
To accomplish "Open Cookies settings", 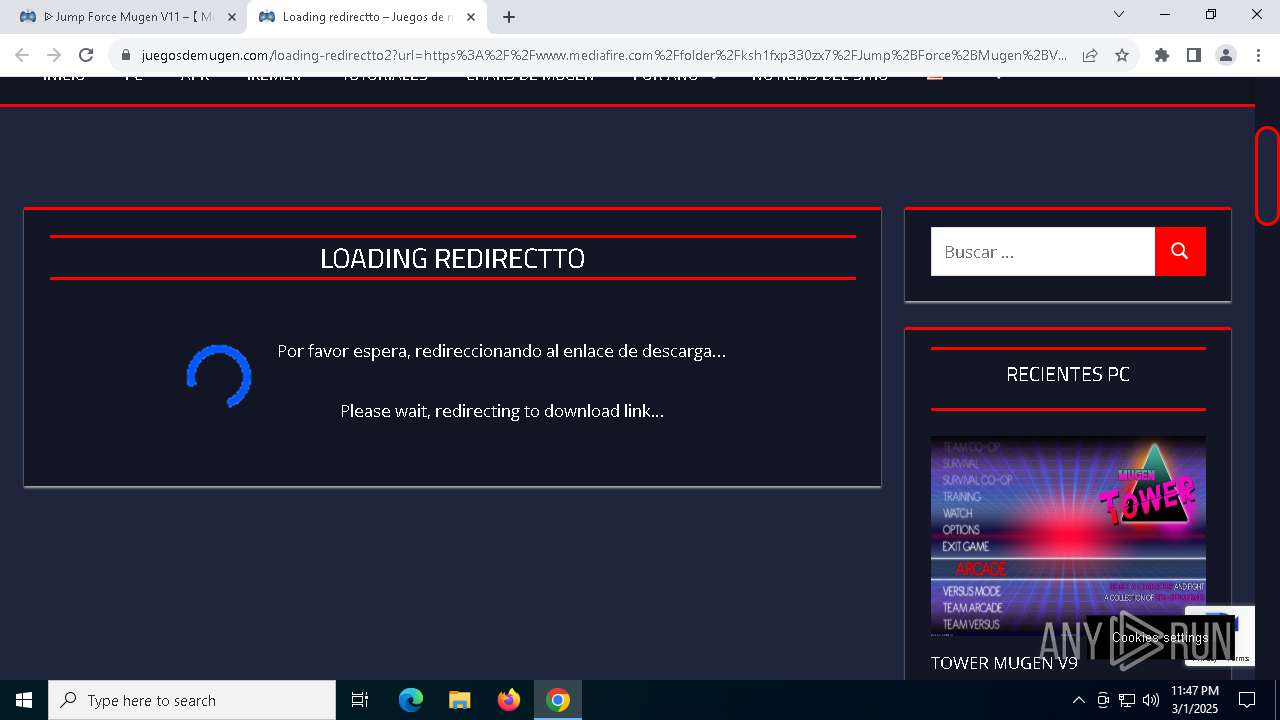I will click(x=1160, y=637).
